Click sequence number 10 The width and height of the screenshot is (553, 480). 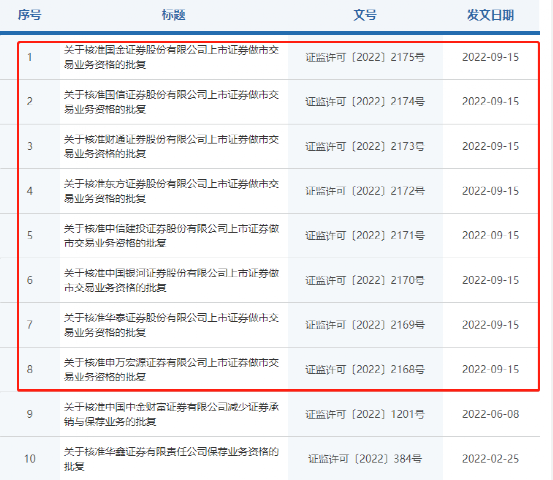pyautogui.click(x=30, y=459)
